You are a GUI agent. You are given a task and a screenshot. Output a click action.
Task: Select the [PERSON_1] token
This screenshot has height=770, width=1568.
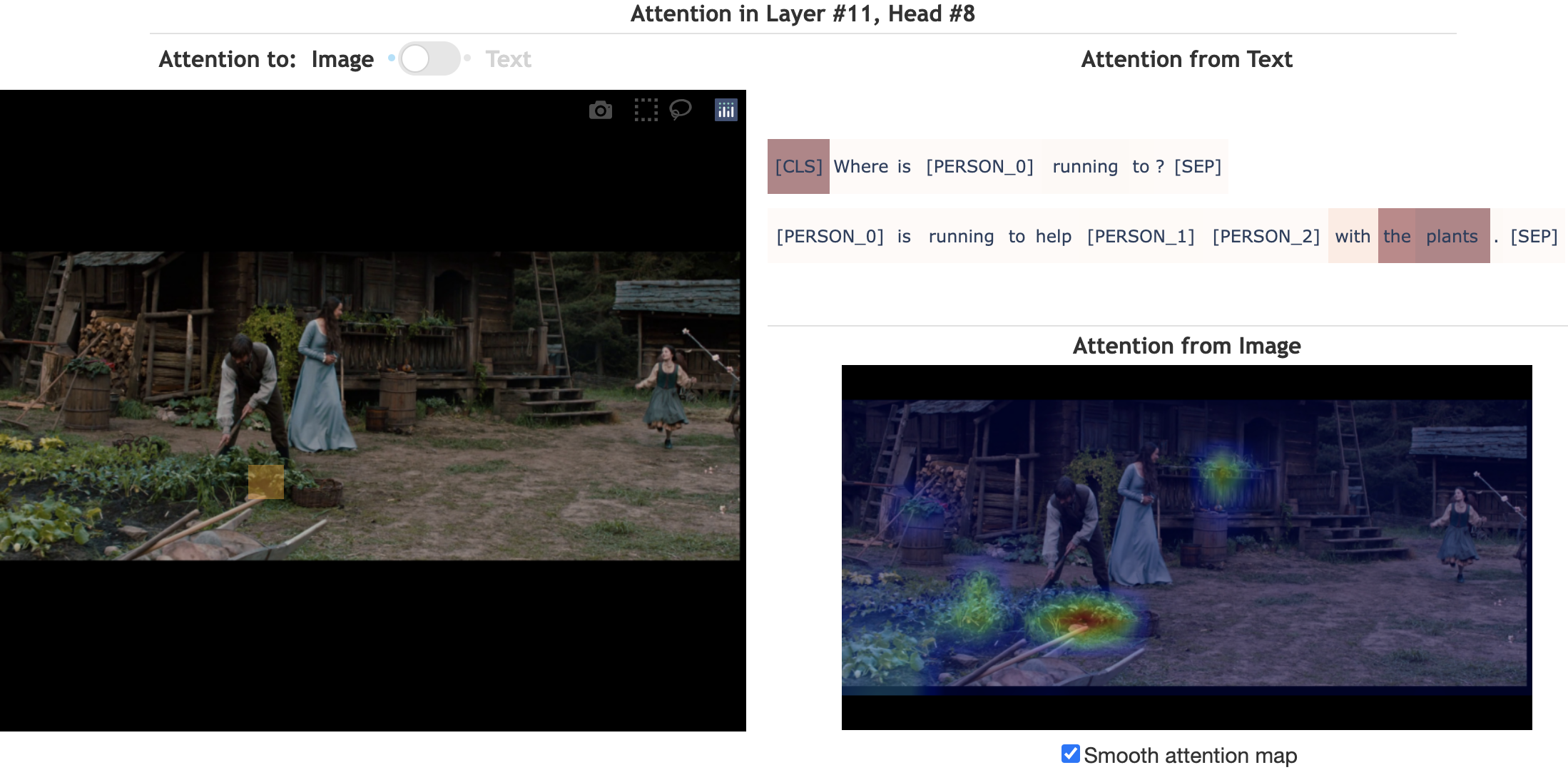tap(1140, 236)
